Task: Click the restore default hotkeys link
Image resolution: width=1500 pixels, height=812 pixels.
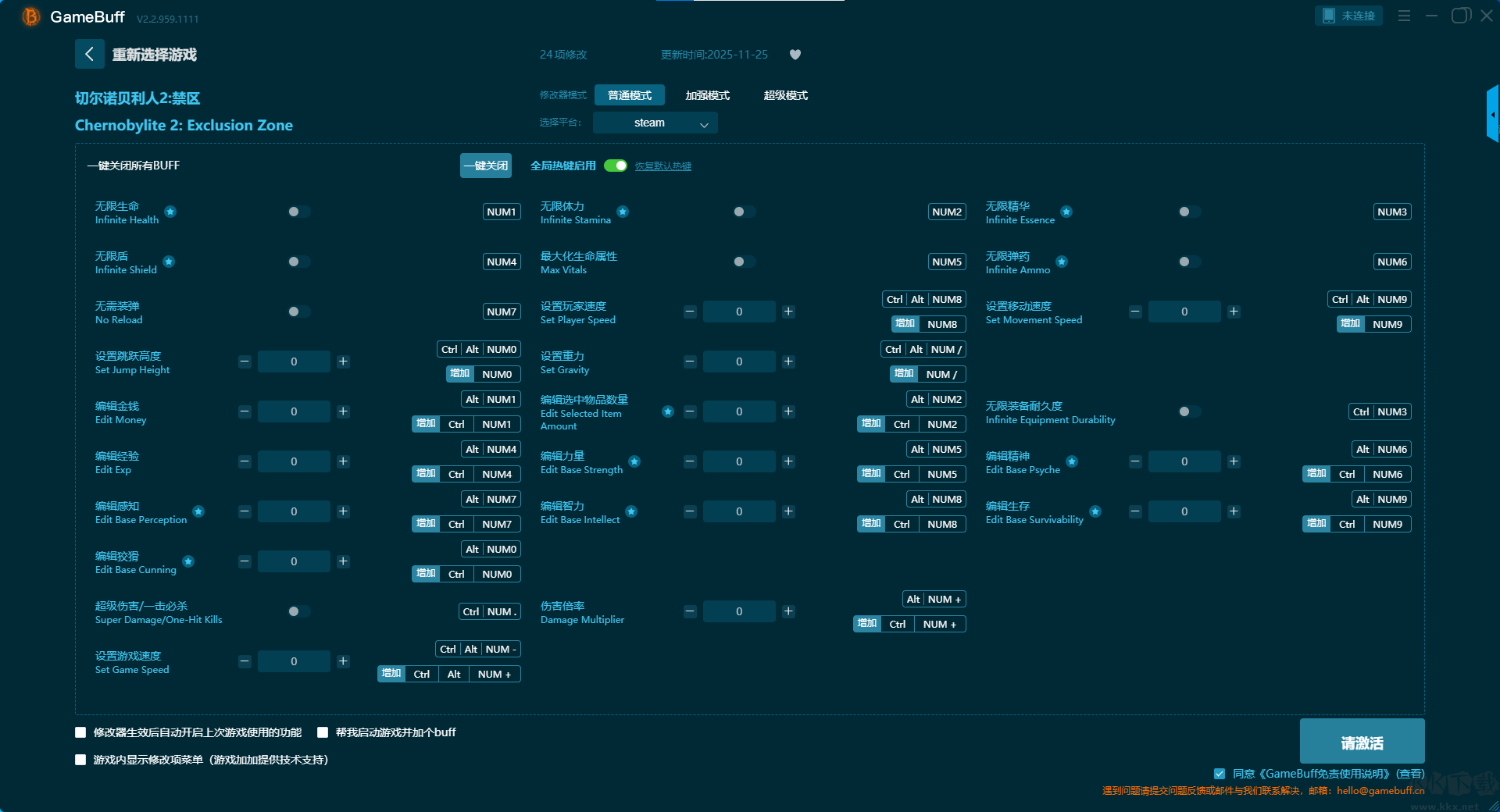Action: (662, 166)
